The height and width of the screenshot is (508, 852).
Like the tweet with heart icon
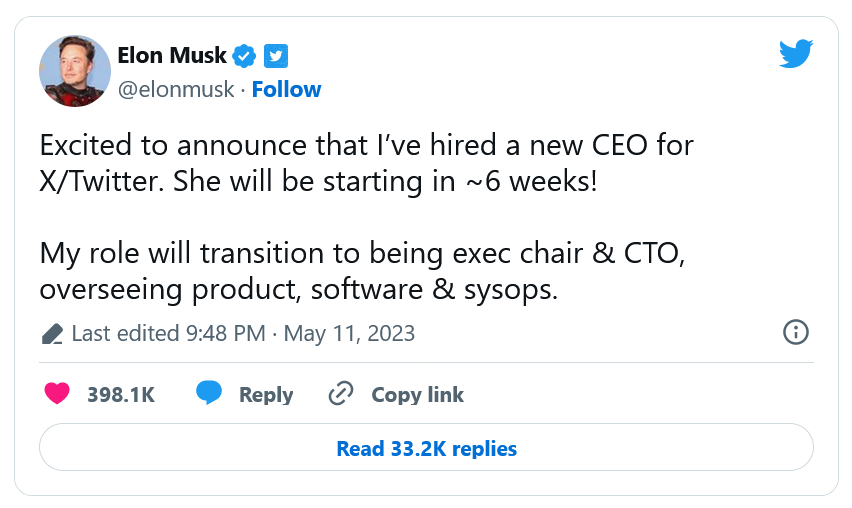tap(58, 394)
